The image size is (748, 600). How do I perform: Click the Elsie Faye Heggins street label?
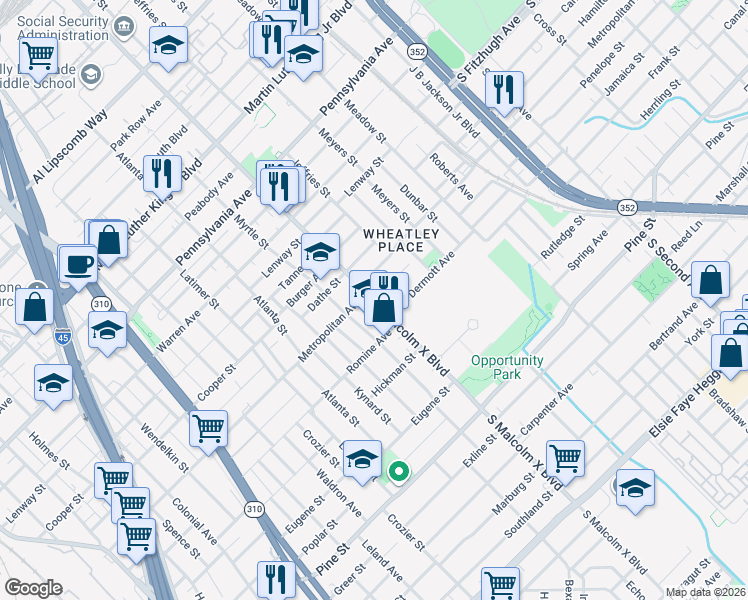click(686, 403)
